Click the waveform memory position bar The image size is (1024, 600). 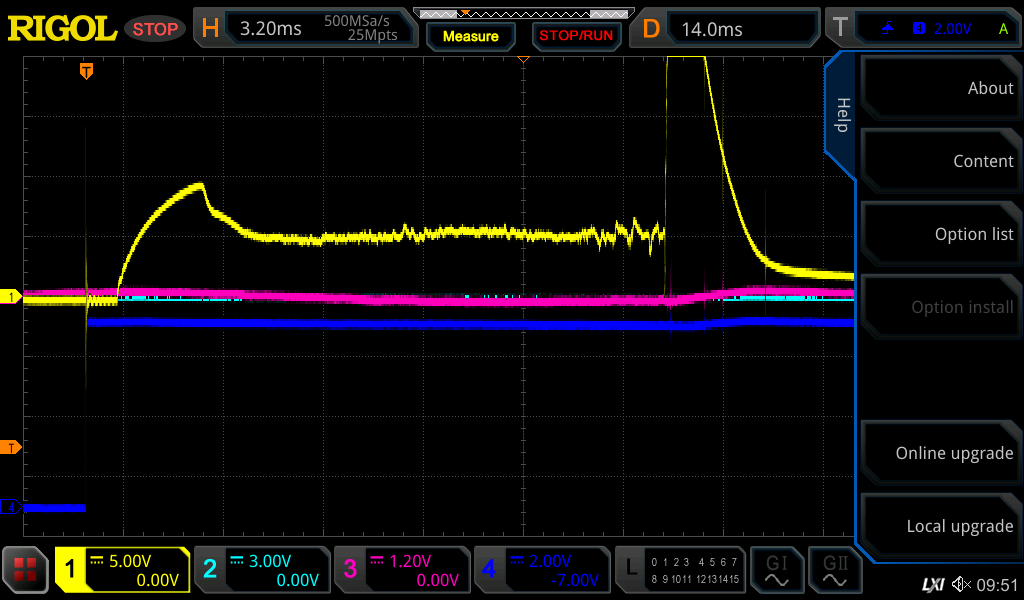tap(522, 14)
